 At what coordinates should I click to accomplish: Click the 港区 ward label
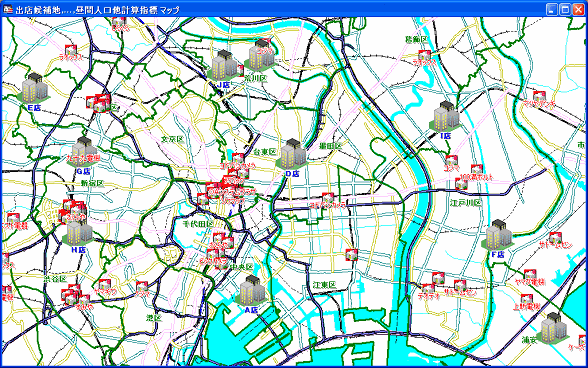pos(154,318)
